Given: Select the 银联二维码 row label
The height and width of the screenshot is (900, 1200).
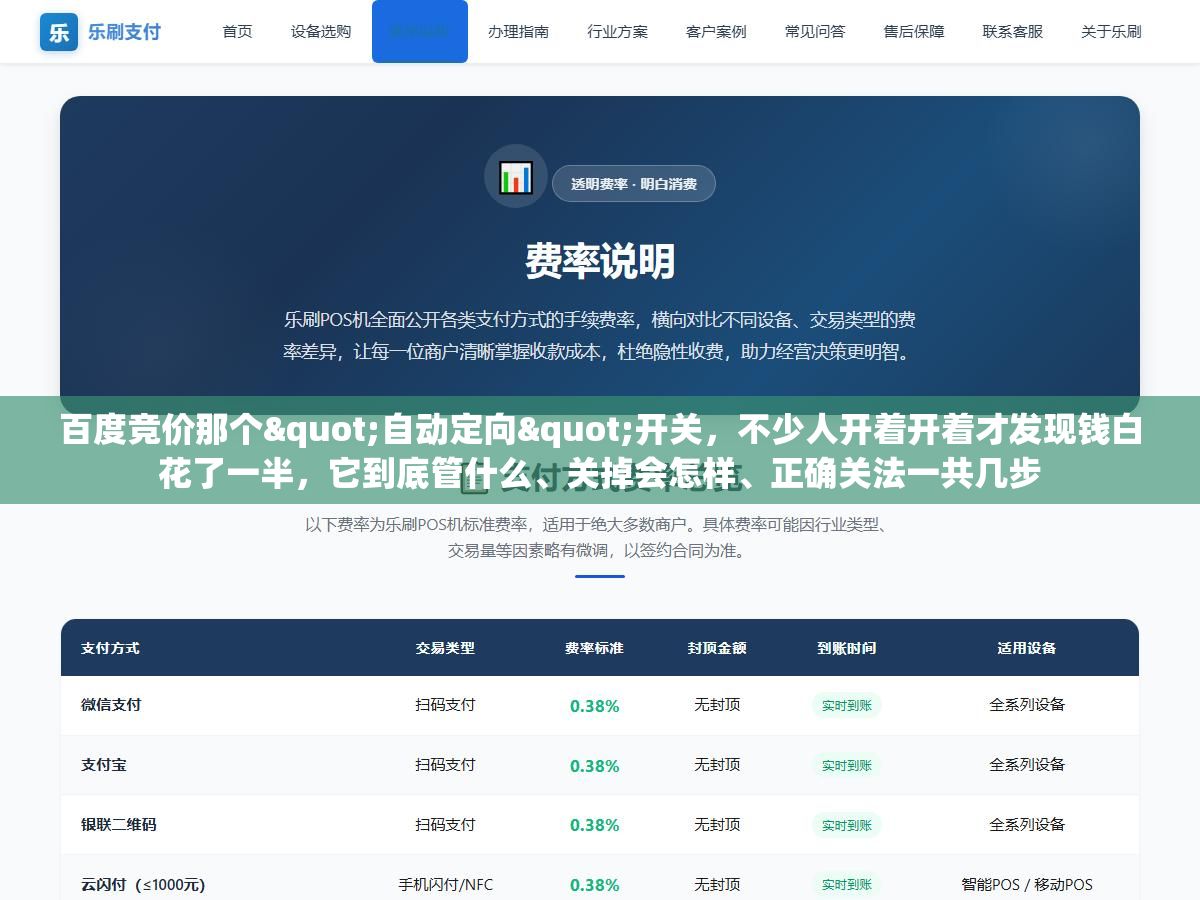Looking at the screenshot, I should [119, 824].
